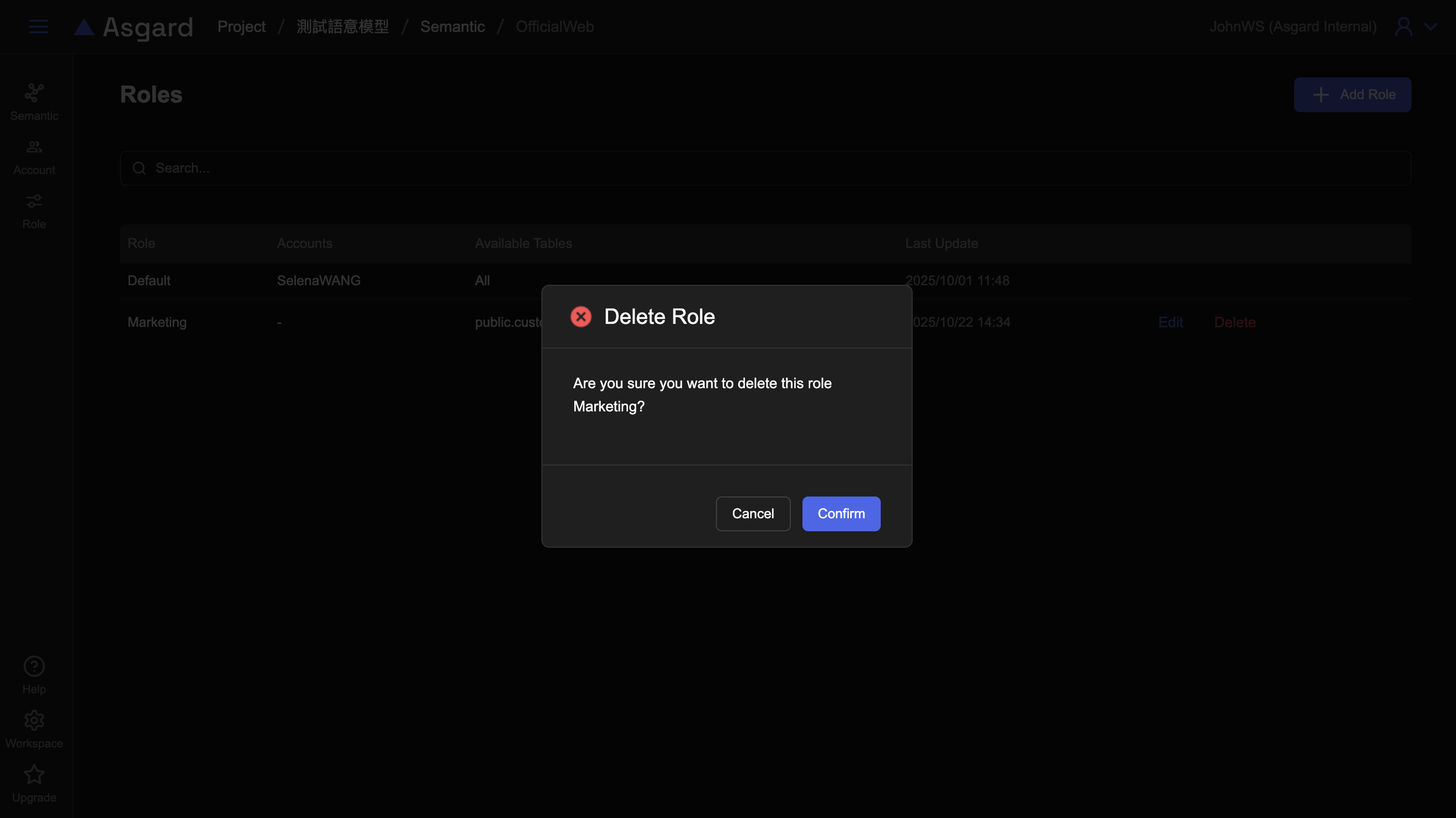Click the user profile avatar icon
The height and width of the screenshot is (818, 1456).
pyautogui.click(x=1403, y=27)
